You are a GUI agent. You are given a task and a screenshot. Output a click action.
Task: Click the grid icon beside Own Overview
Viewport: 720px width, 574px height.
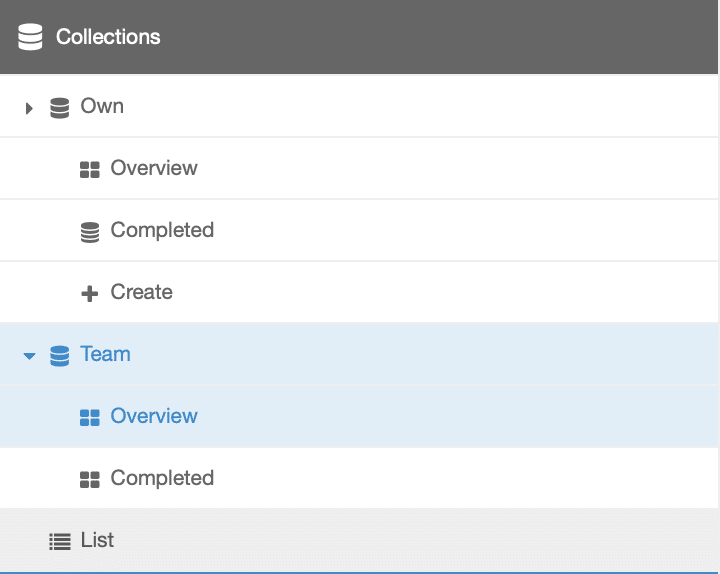tap(90, 169)
